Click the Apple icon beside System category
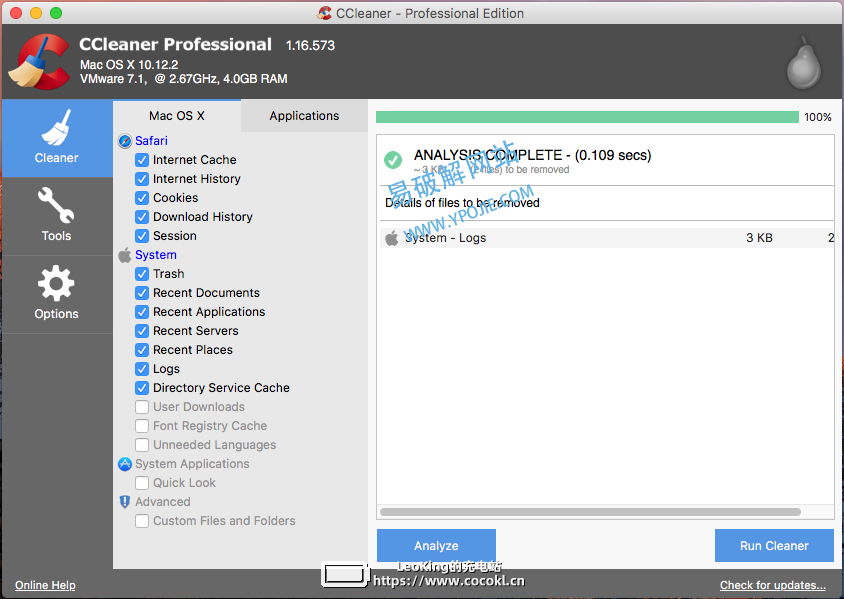 125,255
